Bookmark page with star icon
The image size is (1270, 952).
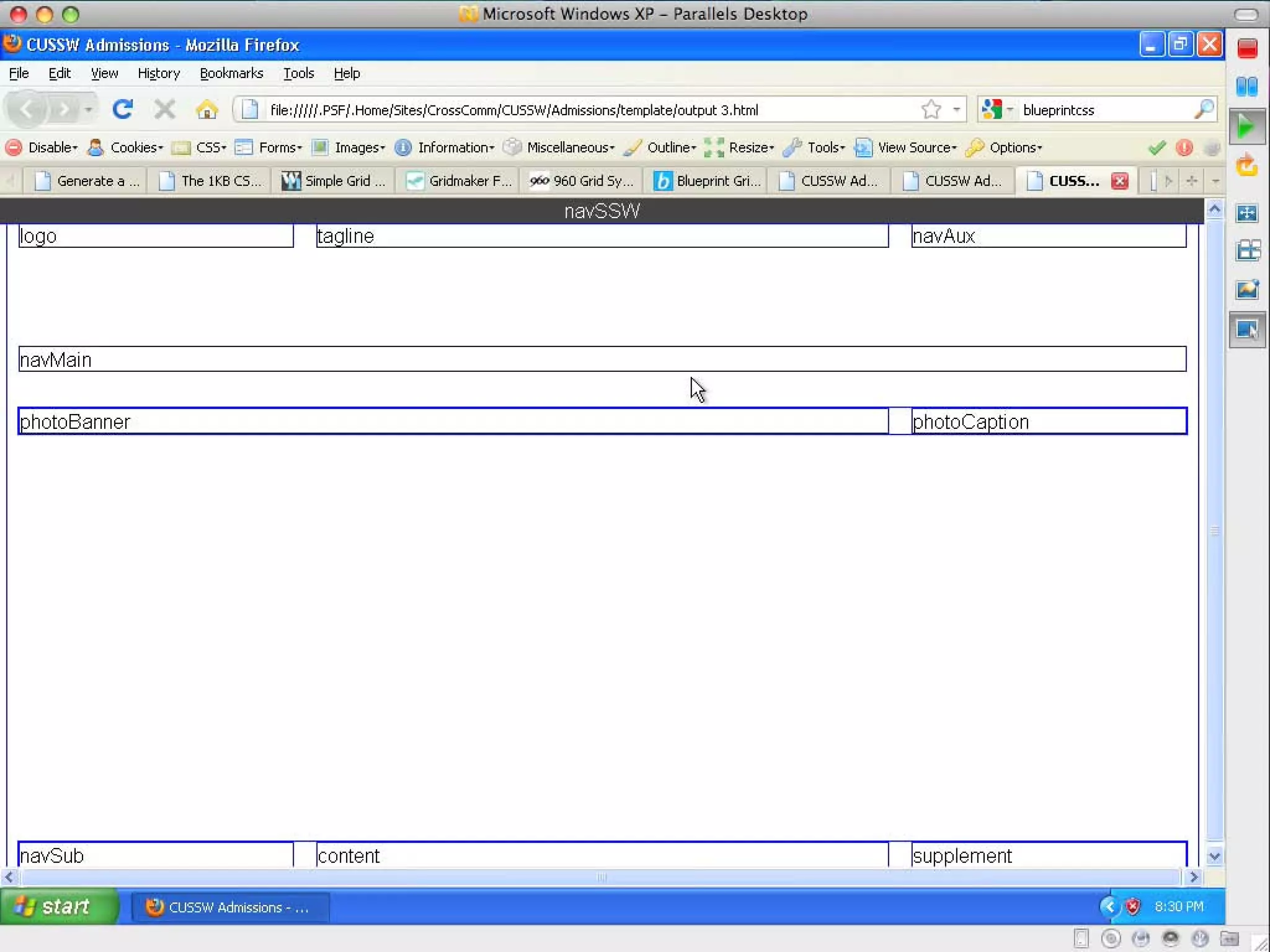(x=931, y=110)
